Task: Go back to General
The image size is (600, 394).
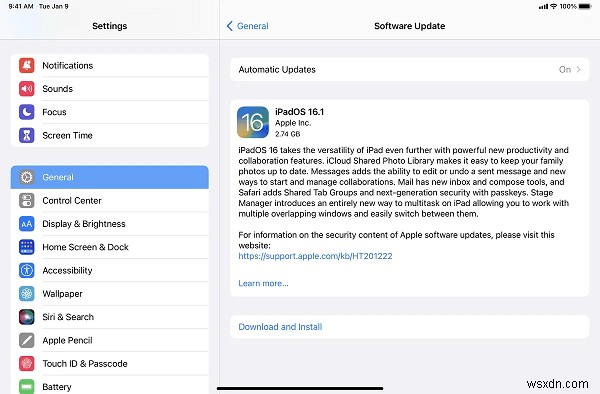Action: click(x=248, y=26)
